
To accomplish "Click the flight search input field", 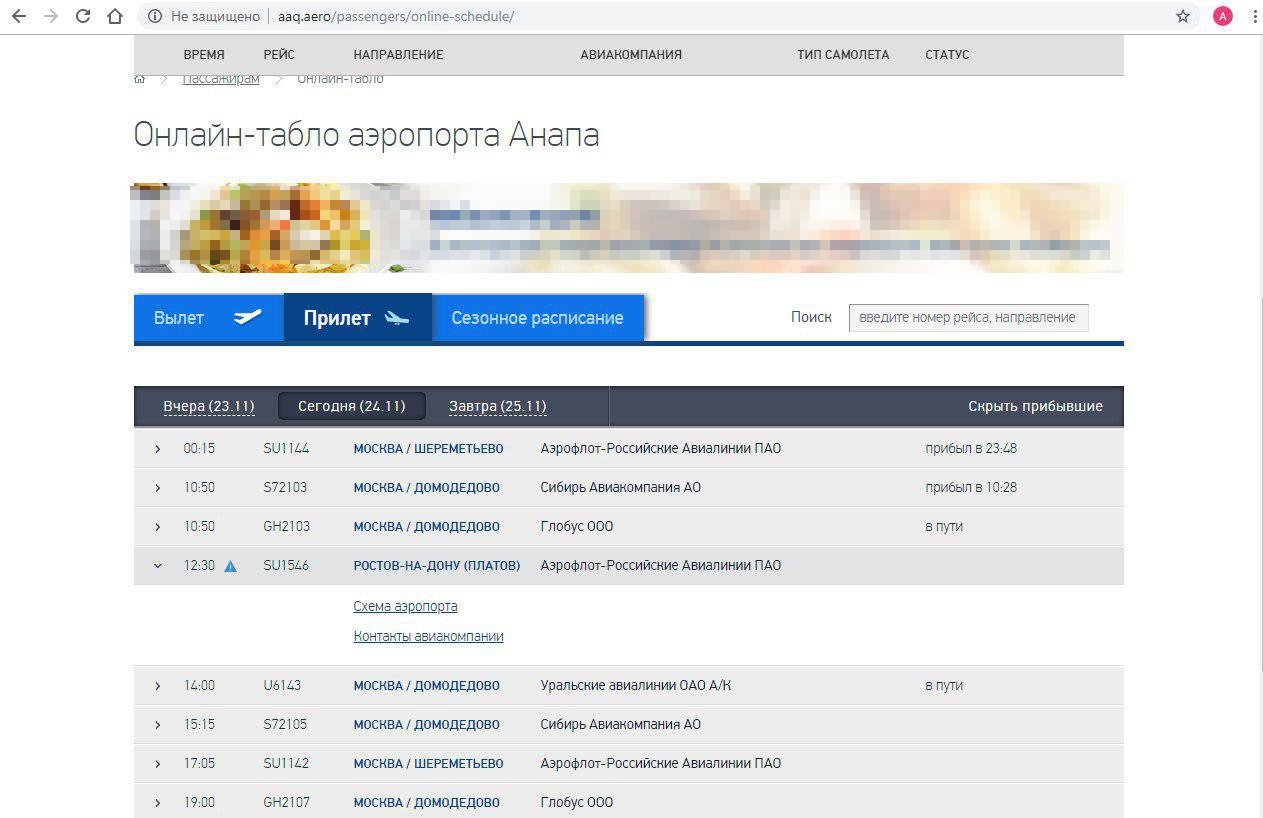I will tap(968, 317).
